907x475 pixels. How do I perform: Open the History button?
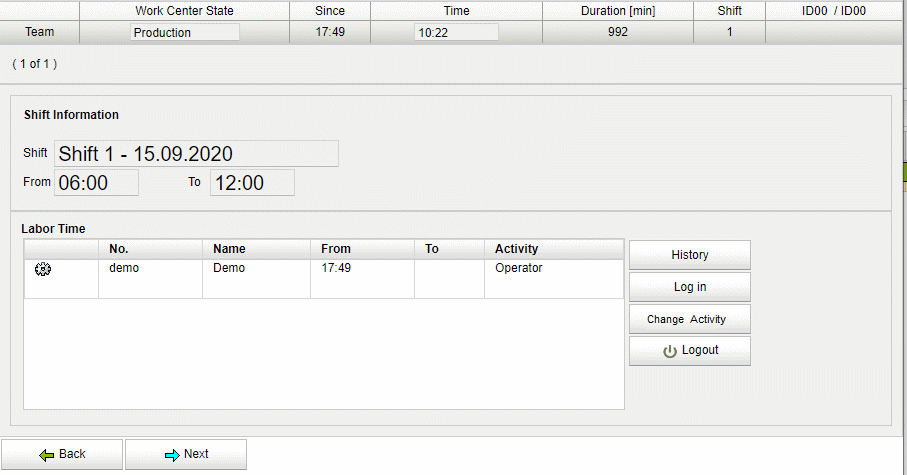click(x=690, y=255)
